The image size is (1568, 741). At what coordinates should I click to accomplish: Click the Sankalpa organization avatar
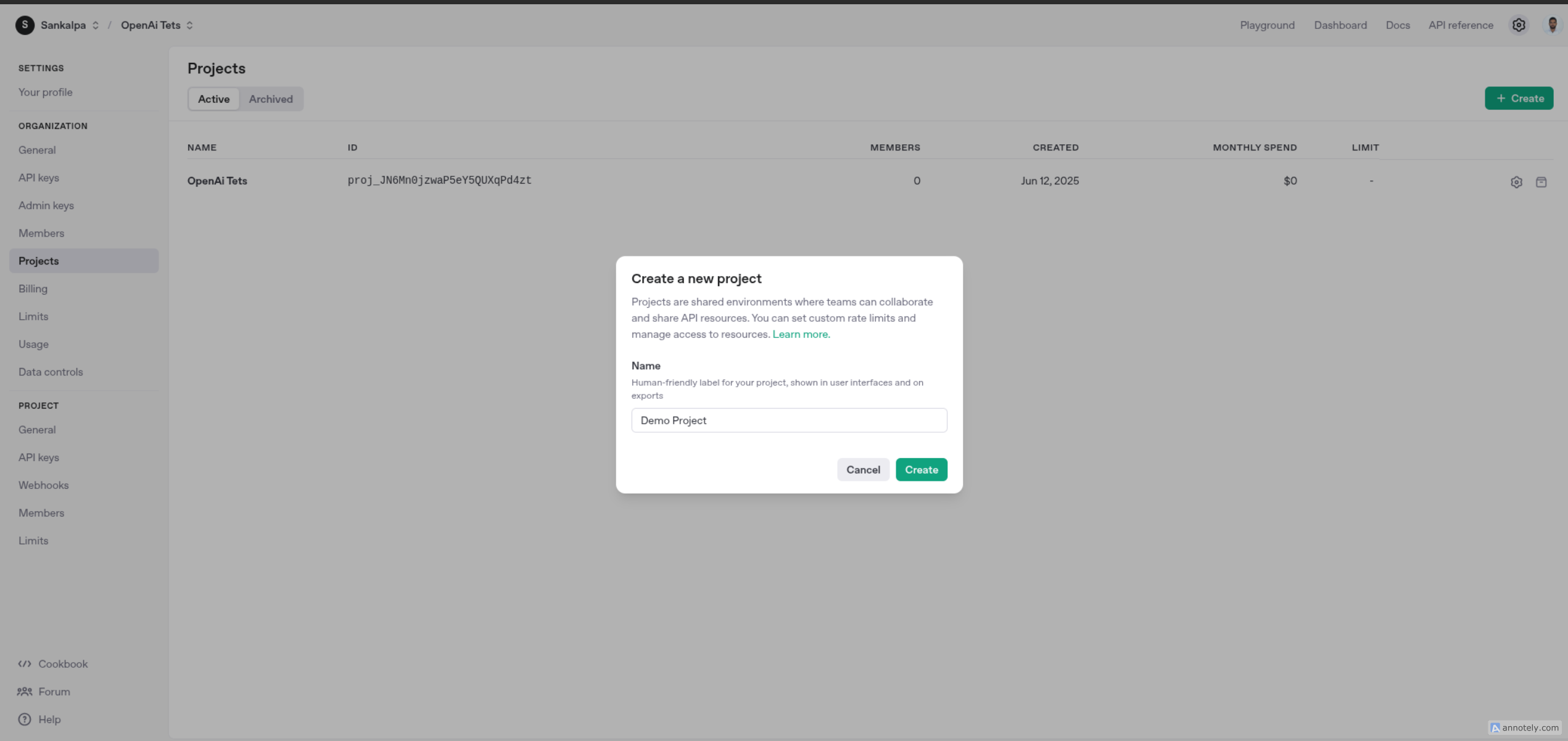25,25
